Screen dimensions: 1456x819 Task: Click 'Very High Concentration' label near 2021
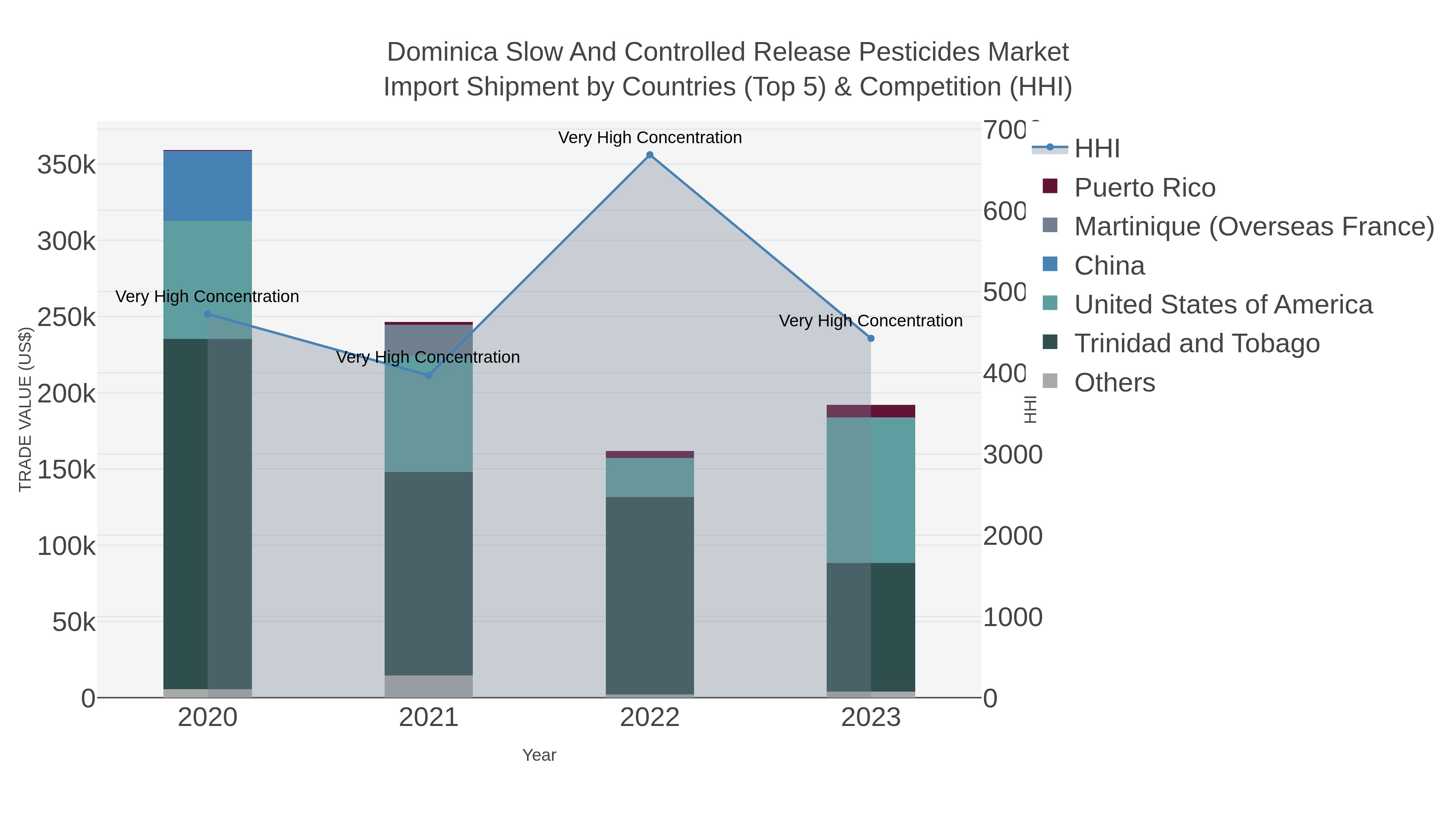[428, 357]
